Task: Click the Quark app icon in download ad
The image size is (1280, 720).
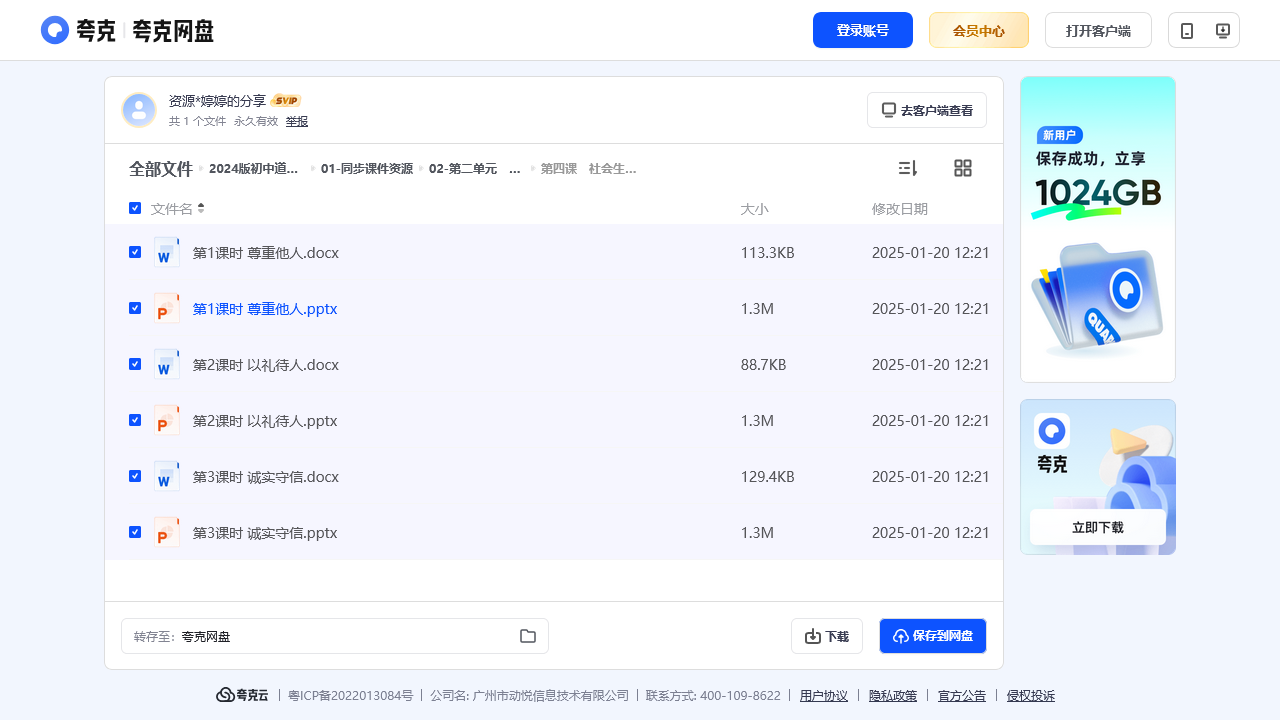Action: (x=1052, y=431)
